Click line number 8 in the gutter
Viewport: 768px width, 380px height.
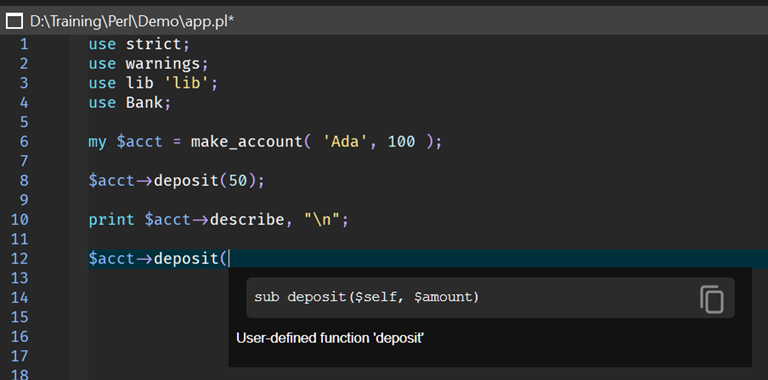point(24,181)
